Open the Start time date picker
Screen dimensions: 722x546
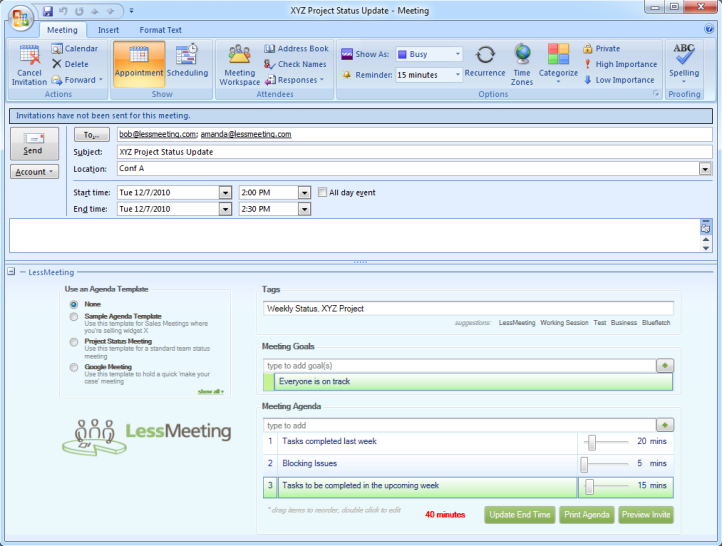point(225,192)
